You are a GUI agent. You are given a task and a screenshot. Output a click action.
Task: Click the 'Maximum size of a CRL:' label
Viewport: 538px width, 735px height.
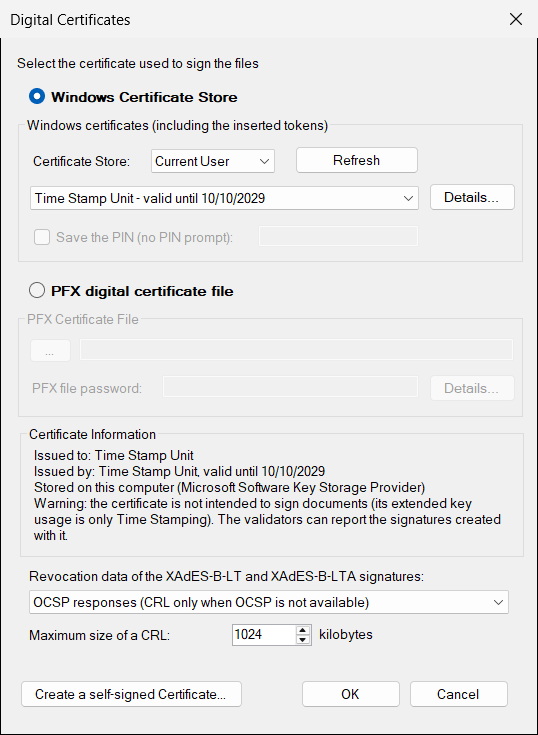pyautogui.click(x=99, y=635)
